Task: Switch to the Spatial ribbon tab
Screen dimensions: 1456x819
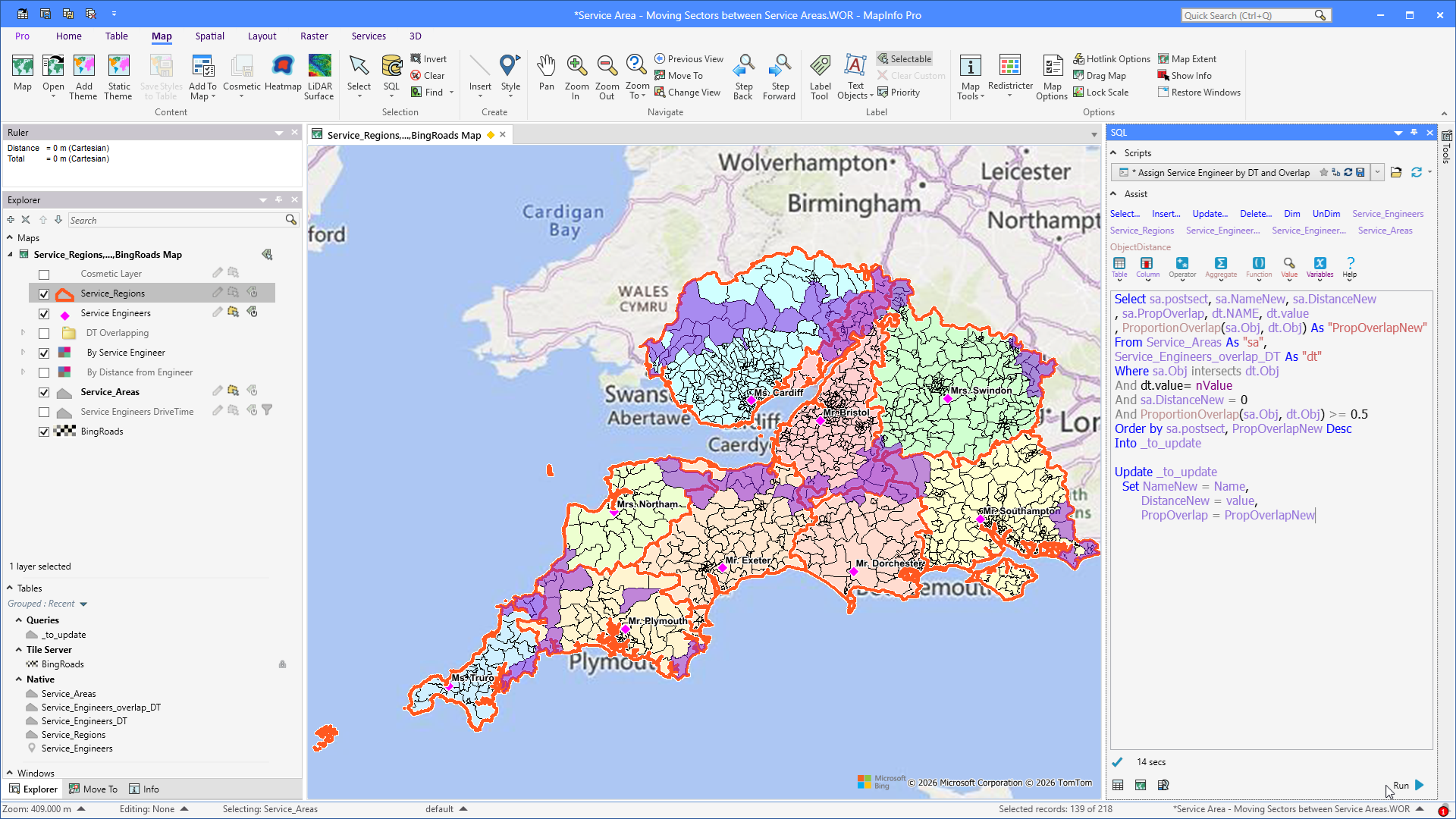Action: pyautogui.click(x=209, y=36)
